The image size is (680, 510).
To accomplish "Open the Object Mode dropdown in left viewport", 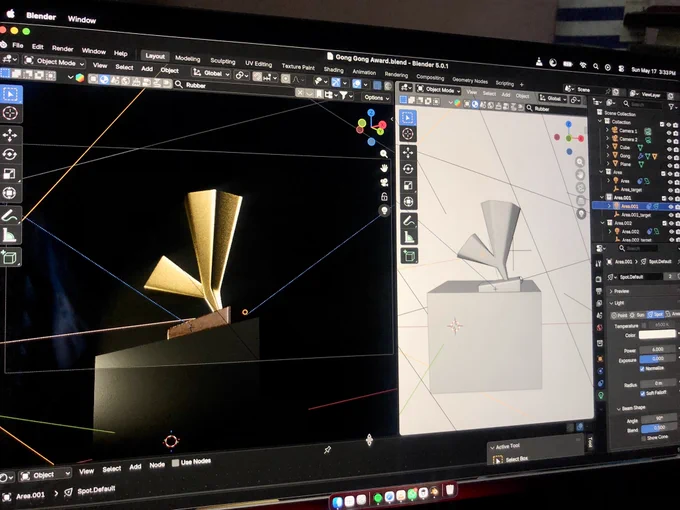I will point(54,62).
